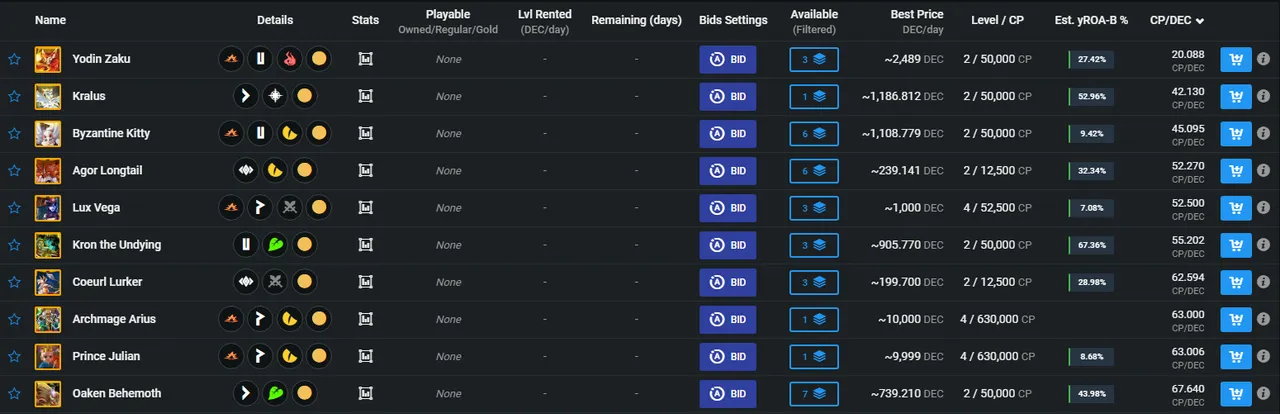Viewport: 1280px width, 414px height.
Task: Click Agor Longtail card thumbnail
Action: click(47, 171)
